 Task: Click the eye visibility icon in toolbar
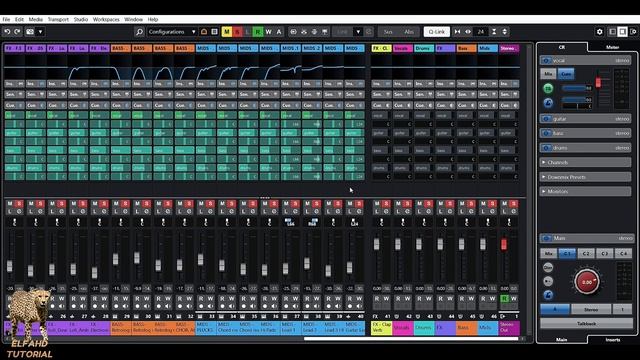468,31
